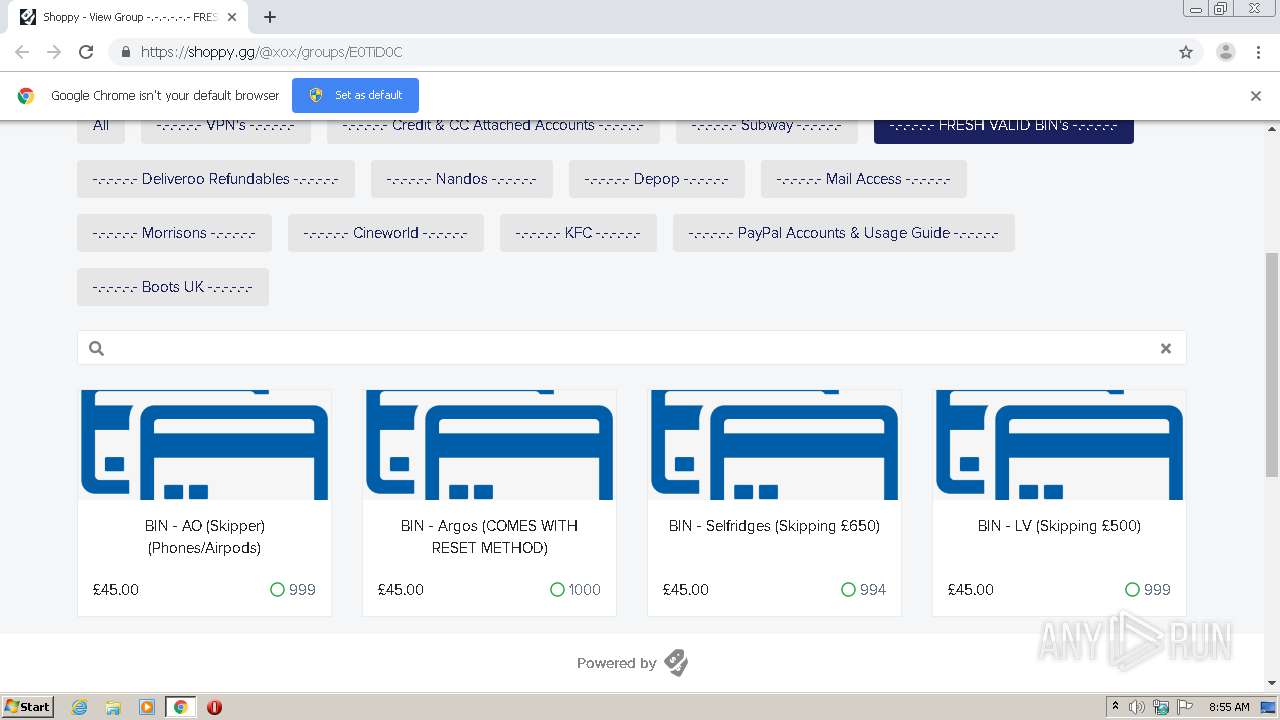Reload the Shoppy page

click(x=86, y=52)
